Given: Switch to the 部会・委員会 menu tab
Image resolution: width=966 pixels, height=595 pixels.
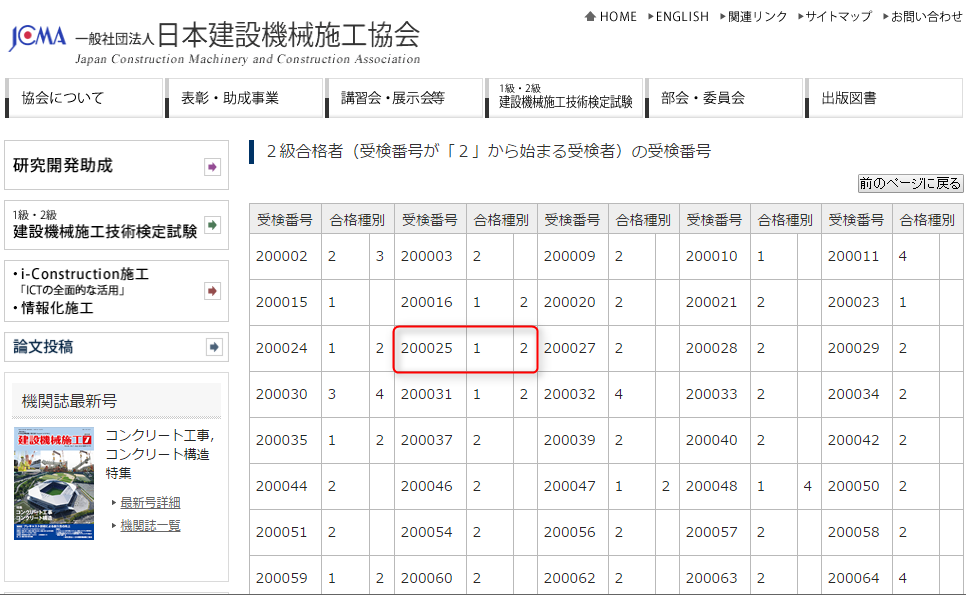Looking at the screenshot, I should coord(724,98).
